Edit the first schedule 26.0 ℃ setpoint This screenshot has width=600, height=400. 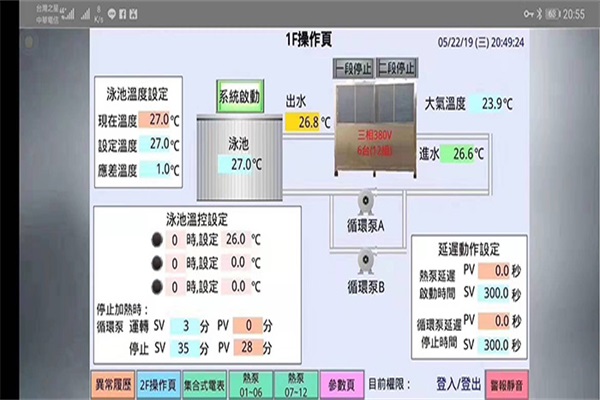pos(236,240)
